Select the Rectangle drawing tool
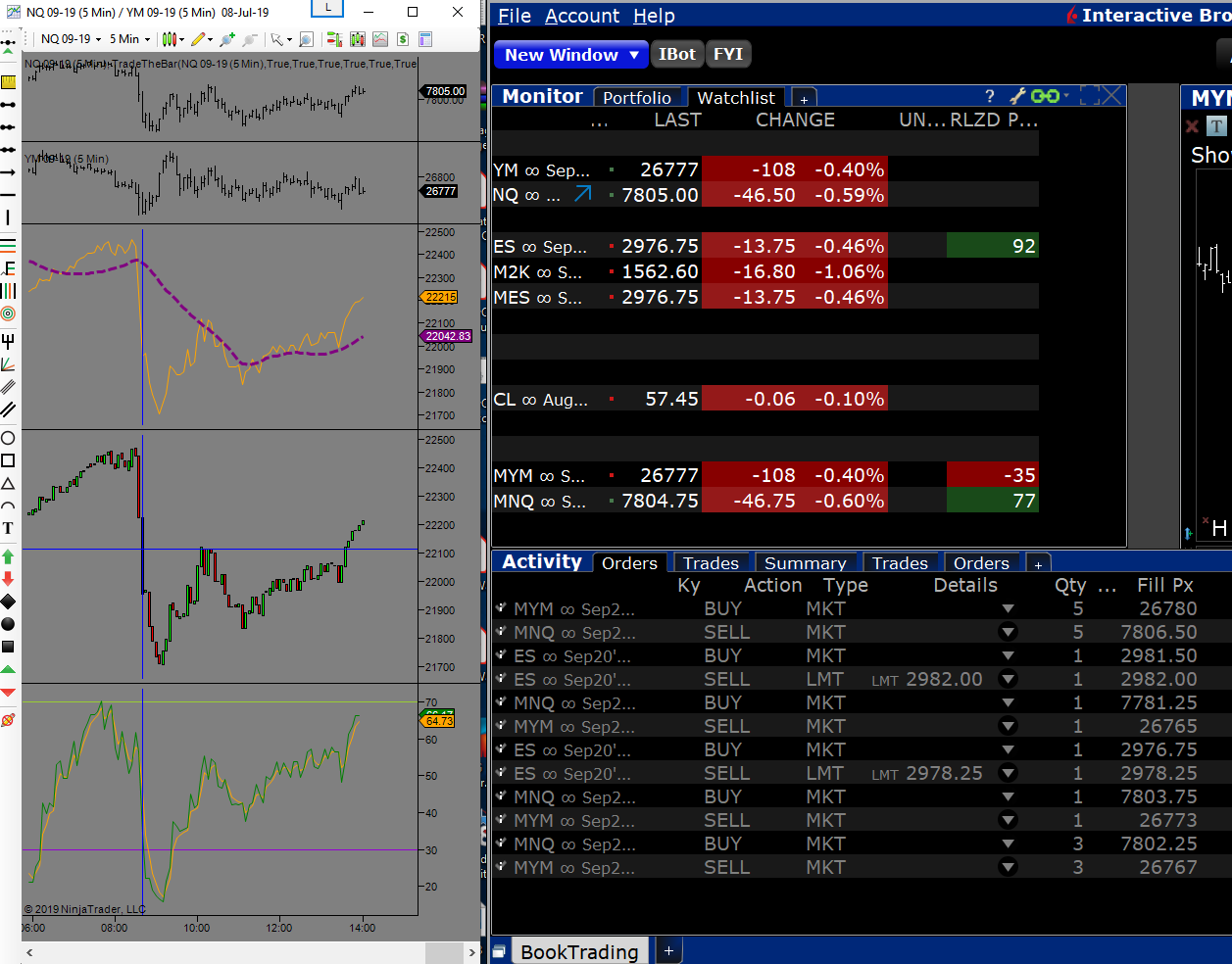The image size is (1232, 964). click(8, 460)
